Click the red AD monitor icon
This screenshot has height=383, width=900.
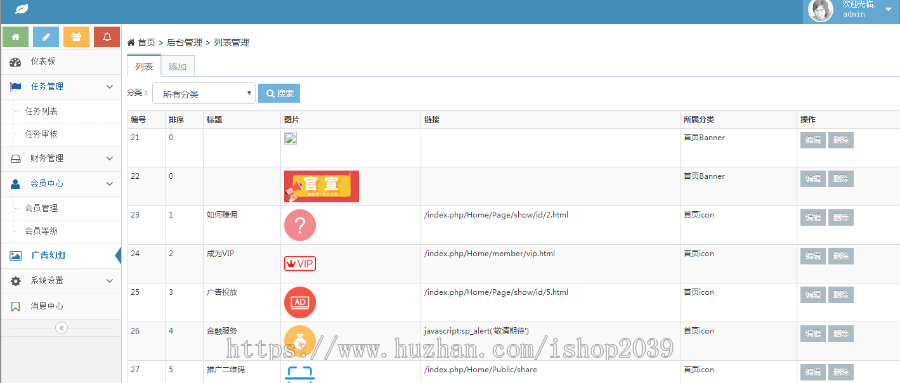300,302
